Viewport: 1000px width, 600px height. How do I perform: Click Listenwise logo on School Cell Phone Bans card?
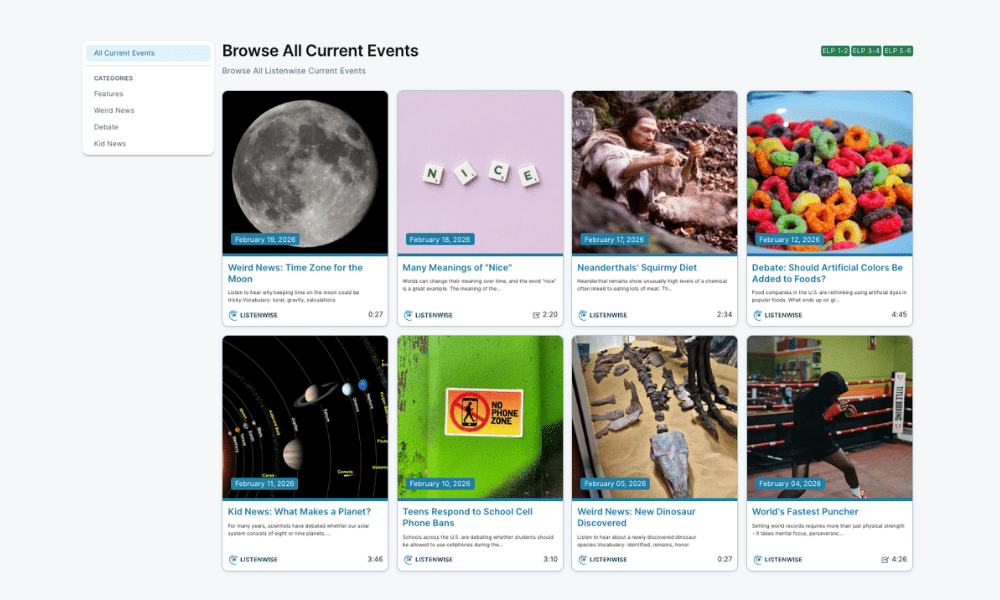[428, 560]
